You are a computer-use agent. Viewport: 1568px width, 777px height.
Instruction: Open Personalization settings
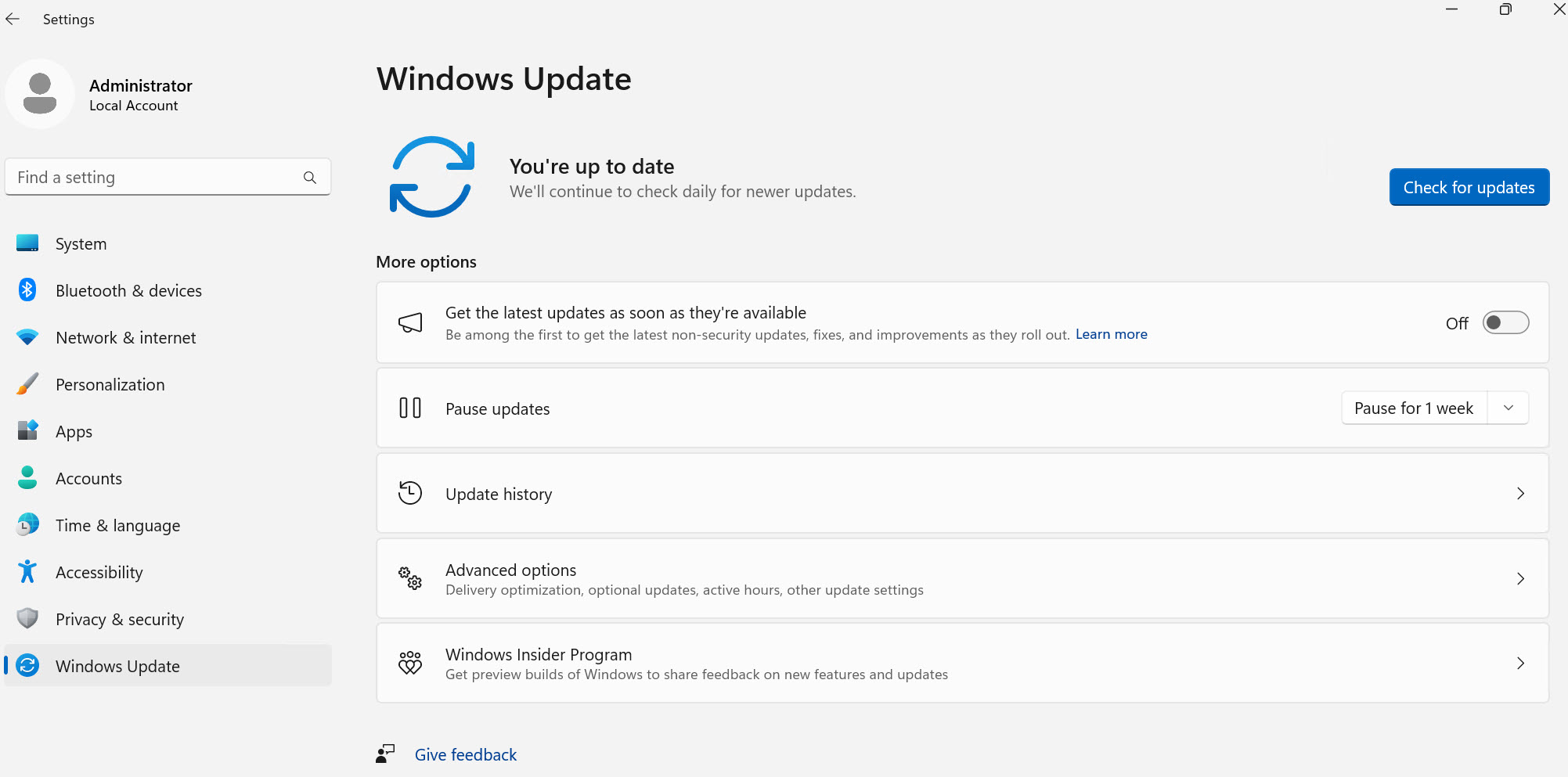pyautogui.click(x=168, y=385)
